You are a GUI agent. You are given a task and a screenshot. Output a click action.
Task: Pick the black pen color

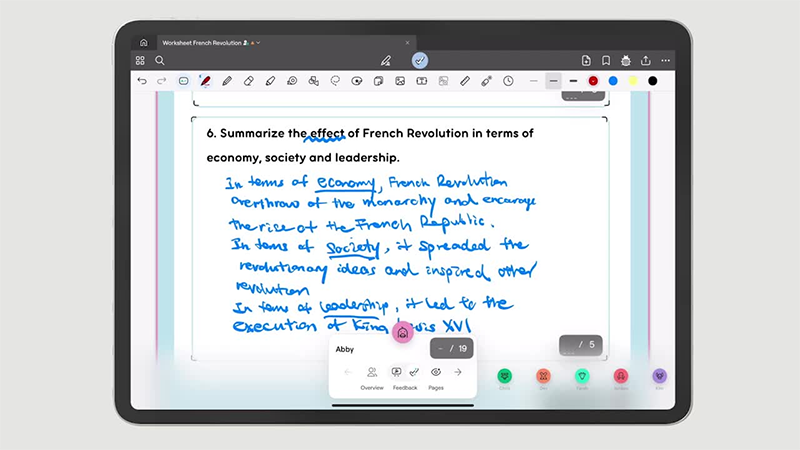pos(653,81)
